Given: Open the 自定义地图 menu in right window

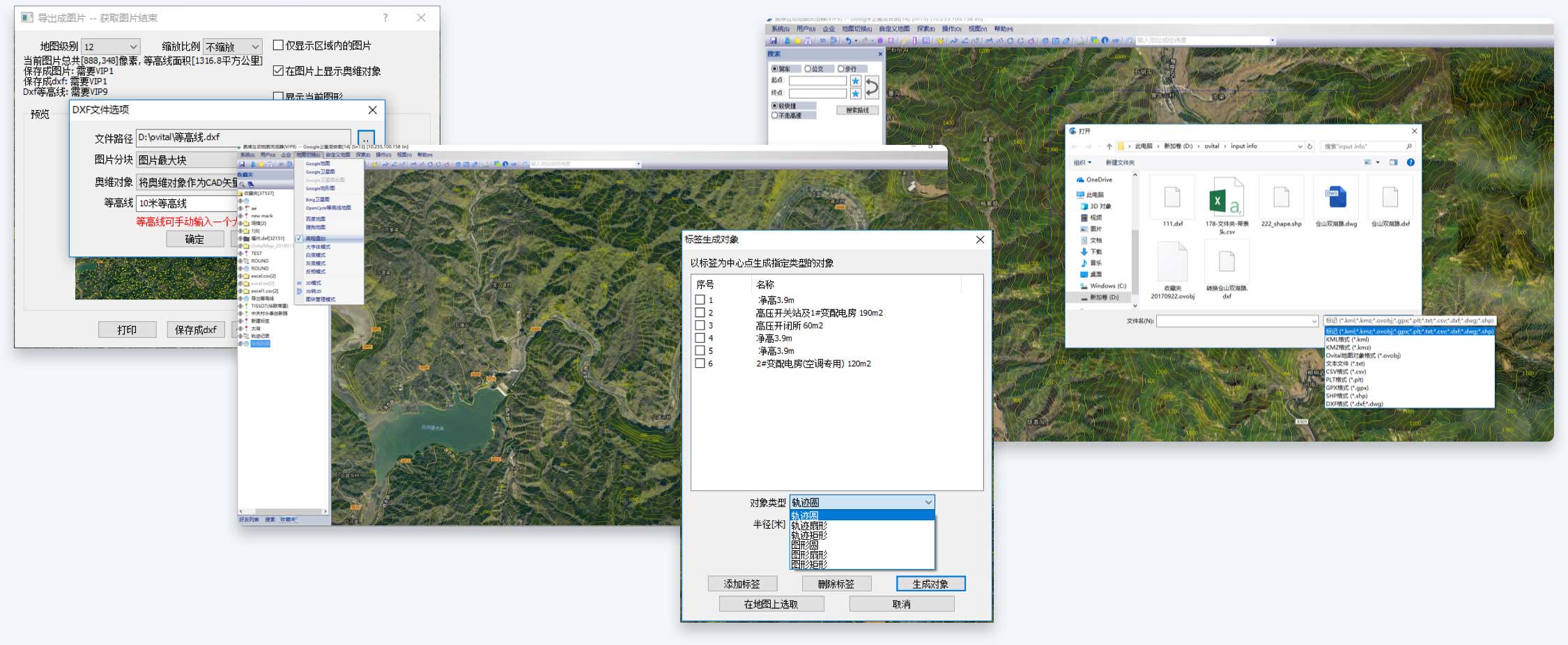Looking at the screenshot, I should coord(894,29).
